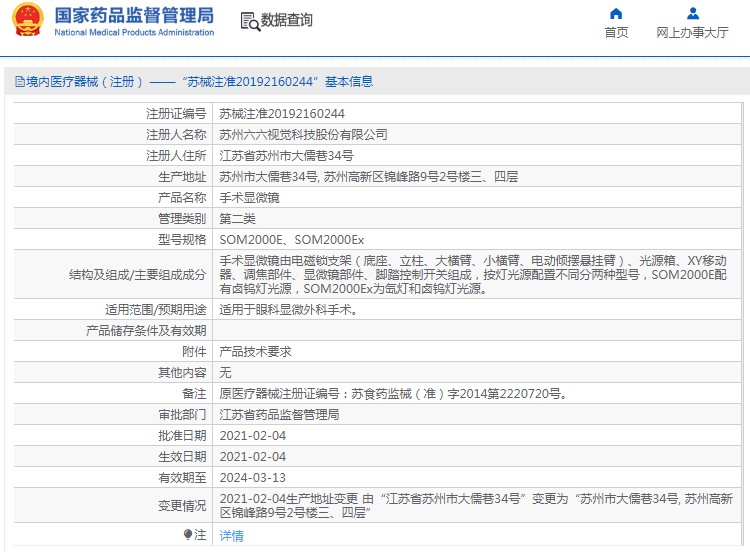750x552 pixels.
Task: Select structure composition description text
Action: [x=474, y=275]
